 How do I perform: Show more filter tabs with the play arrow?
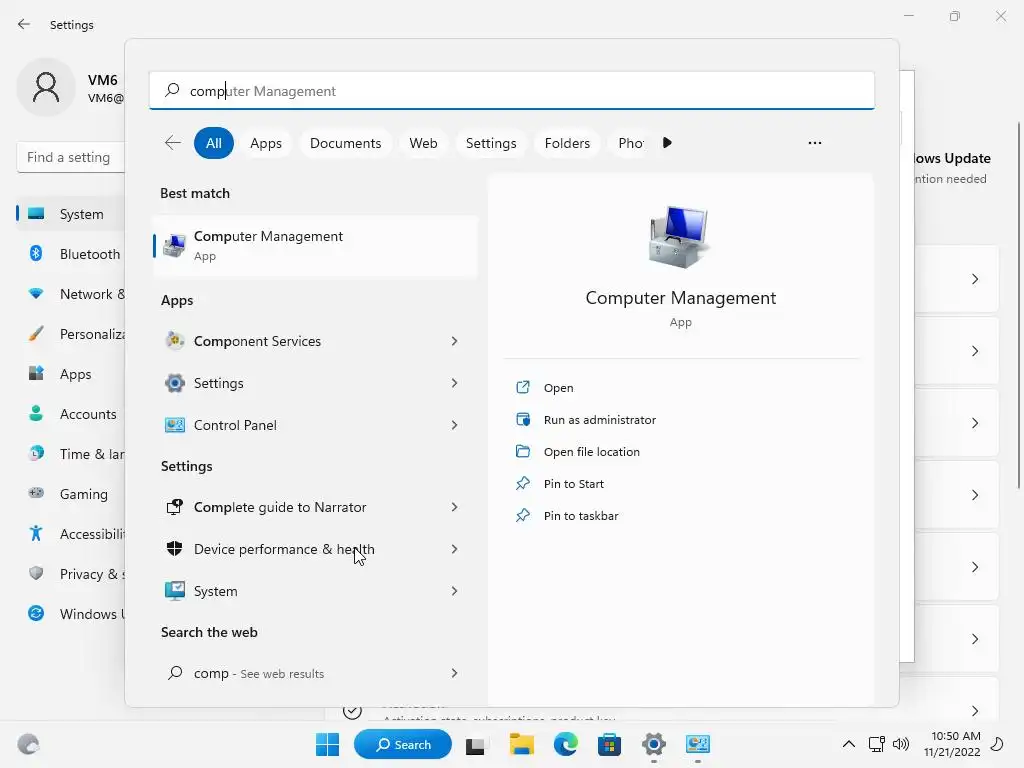coord(667,142)
